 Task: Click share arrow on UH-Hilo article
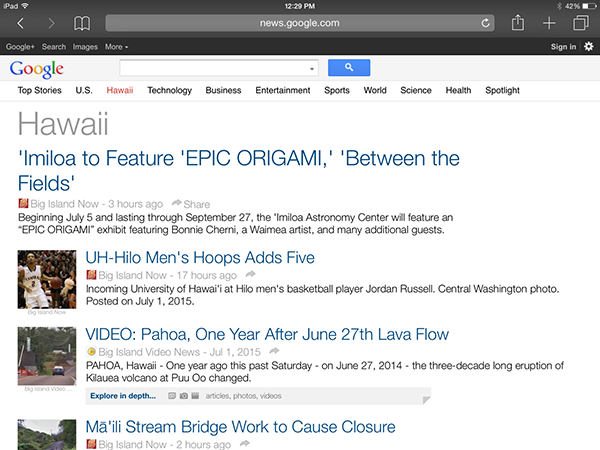point(250,274)
